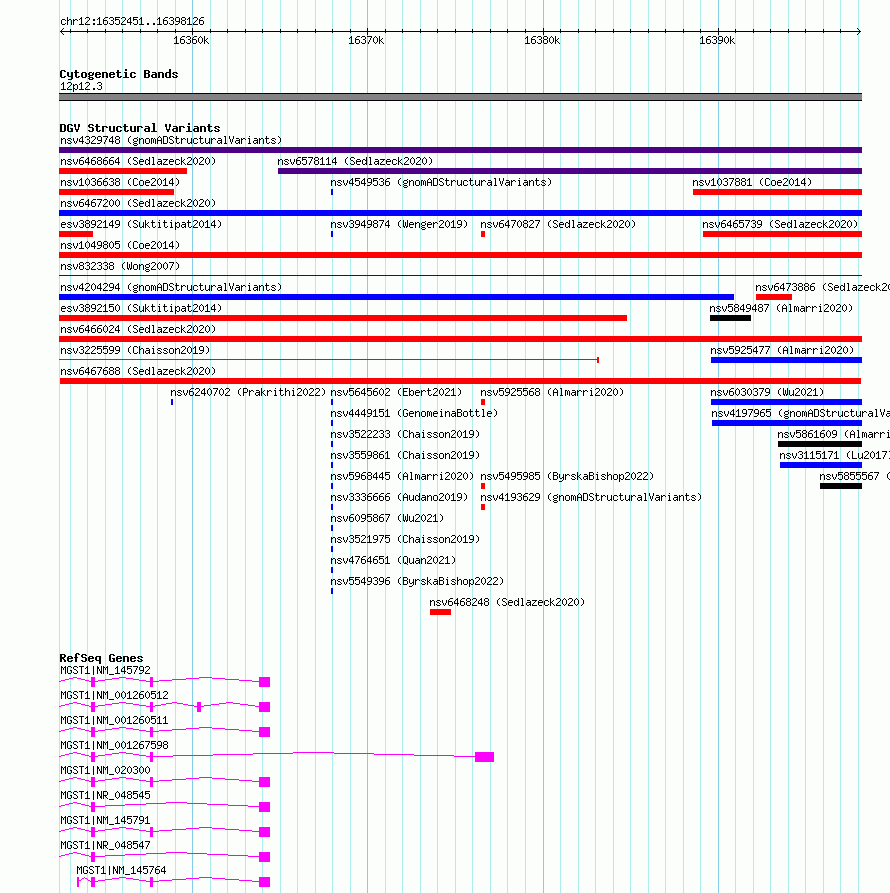Click MGST1|NR_048545 transcript label

coord(105,796)
